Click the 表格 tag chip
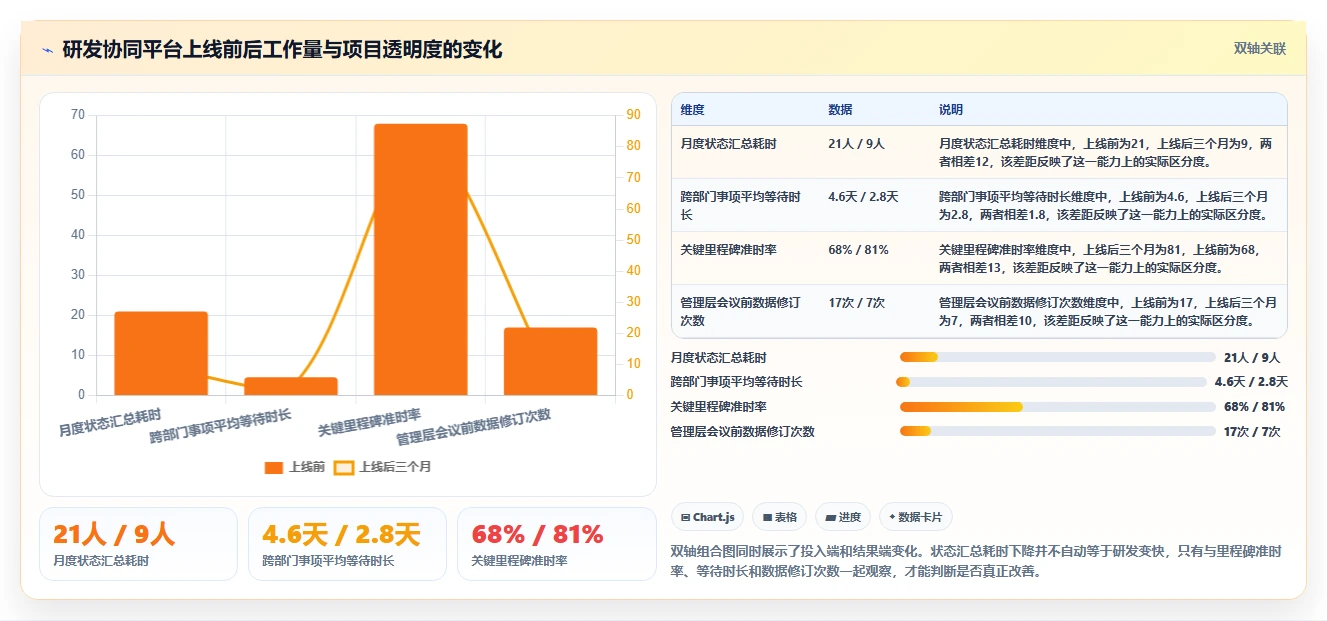Viewport: 1327px width, 621px height. 780,517
